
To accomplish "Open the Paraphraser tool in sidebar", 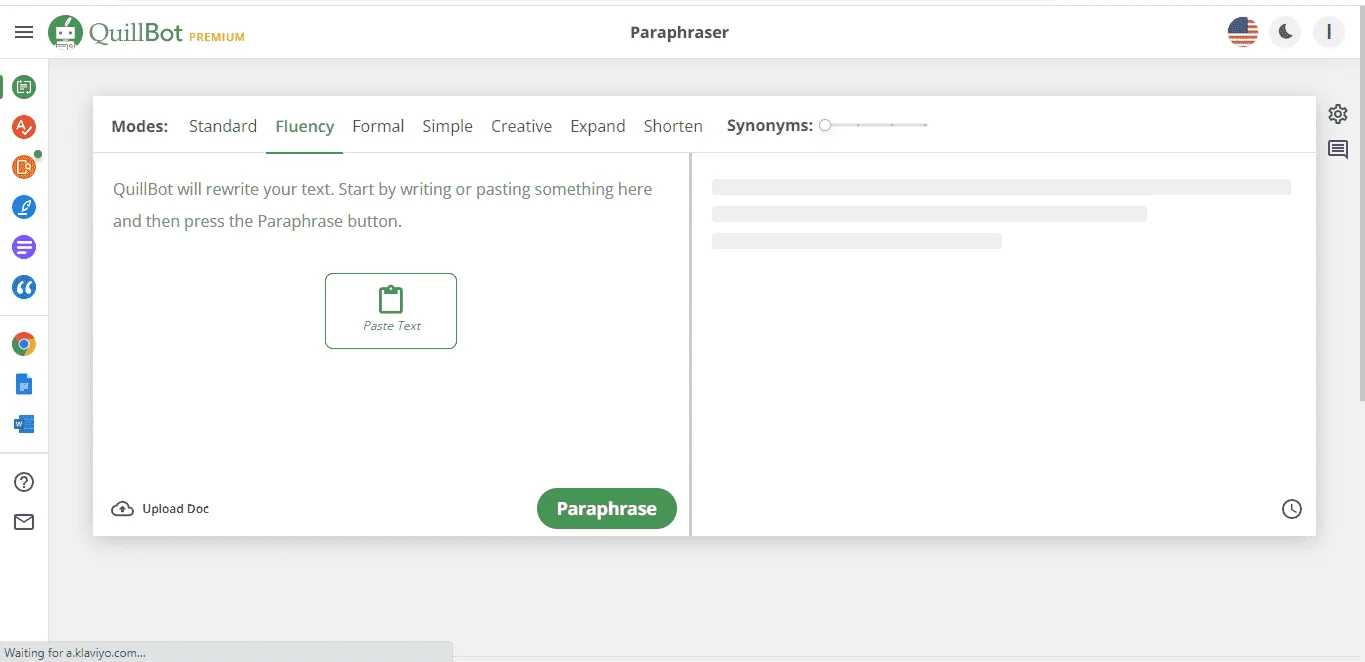I will [24, 87].
